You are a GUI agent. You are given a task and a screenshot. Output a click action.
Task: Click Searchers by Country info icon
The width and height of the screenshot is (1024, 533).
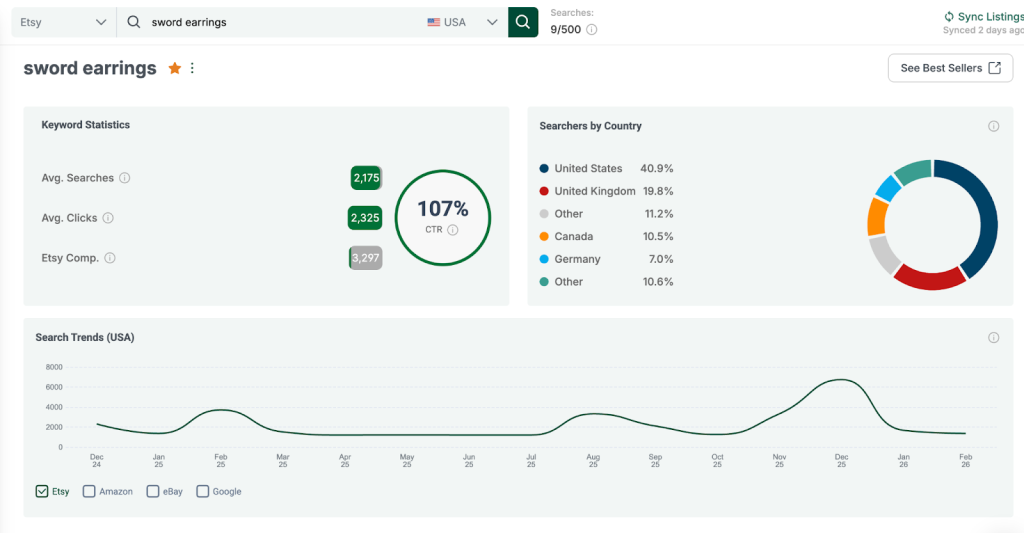point(993,126)
